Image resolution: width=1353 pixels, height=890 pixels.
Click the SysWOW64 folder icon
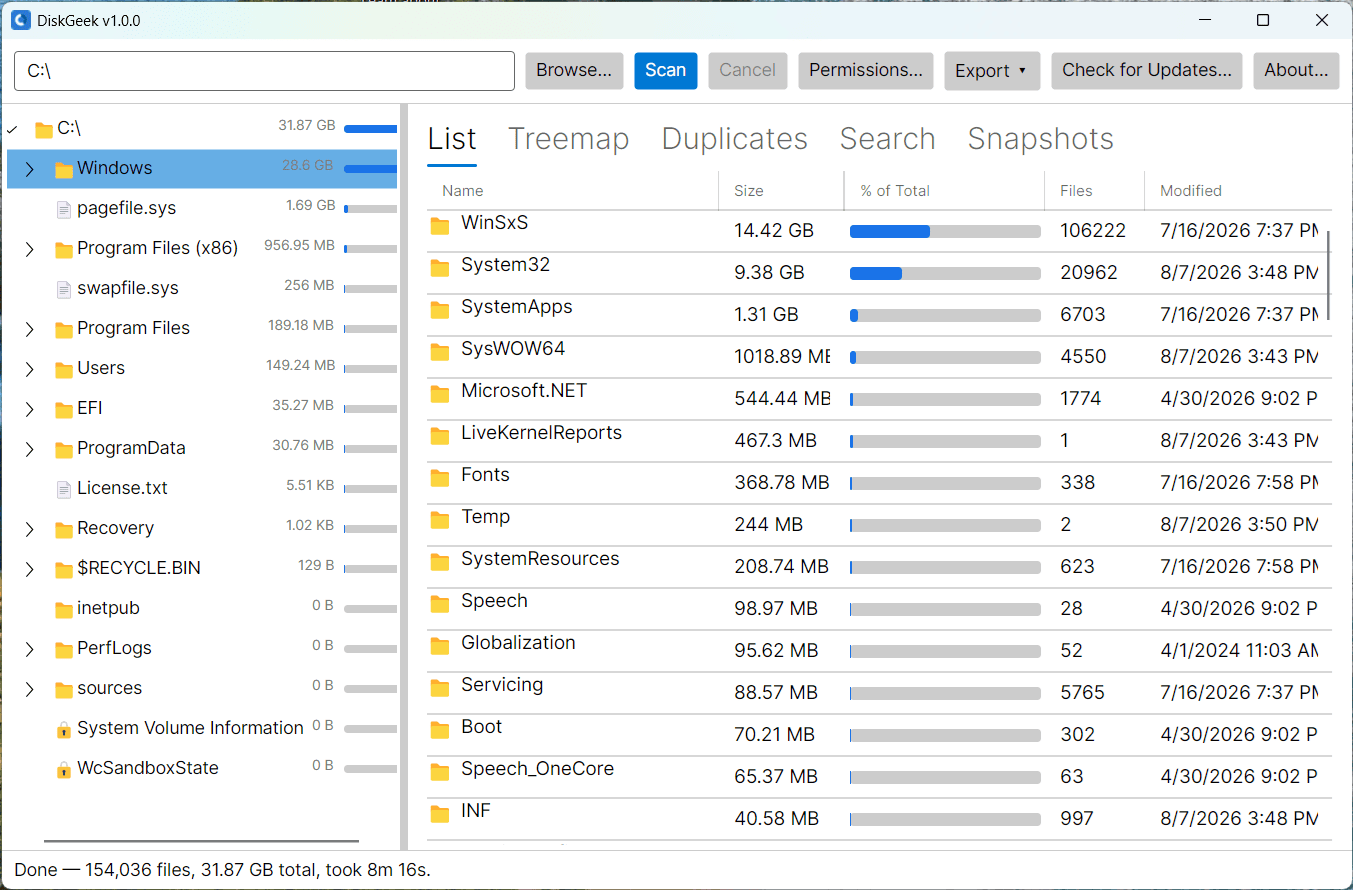pyautogui.click(x=440, y=351)
